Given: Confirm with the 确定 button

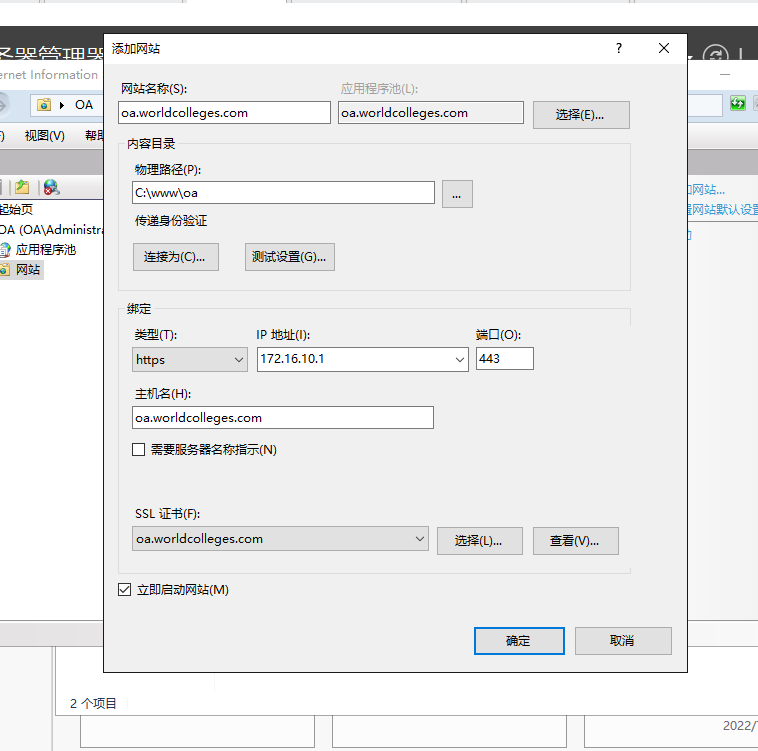Looking at the screenshot, I should tap(519, 641).
